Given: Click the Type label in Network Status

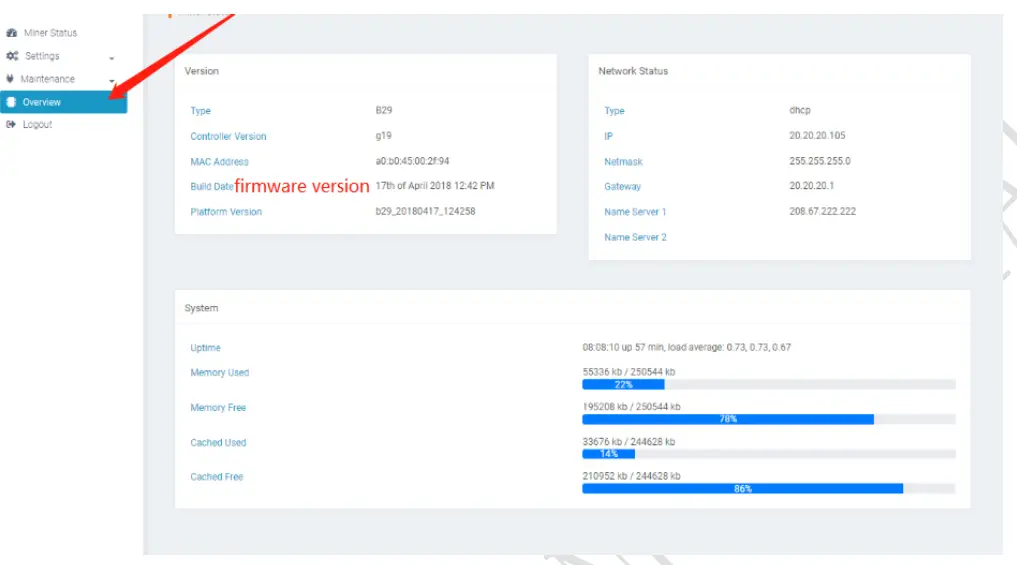Looking at the screenshot, I should (614, 111).
